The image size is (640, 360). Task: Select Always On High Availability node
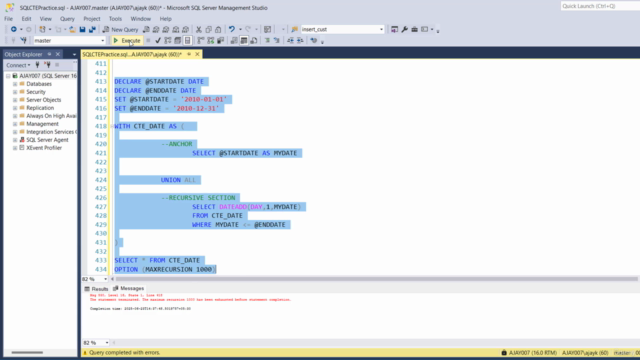tap(51, 116)
